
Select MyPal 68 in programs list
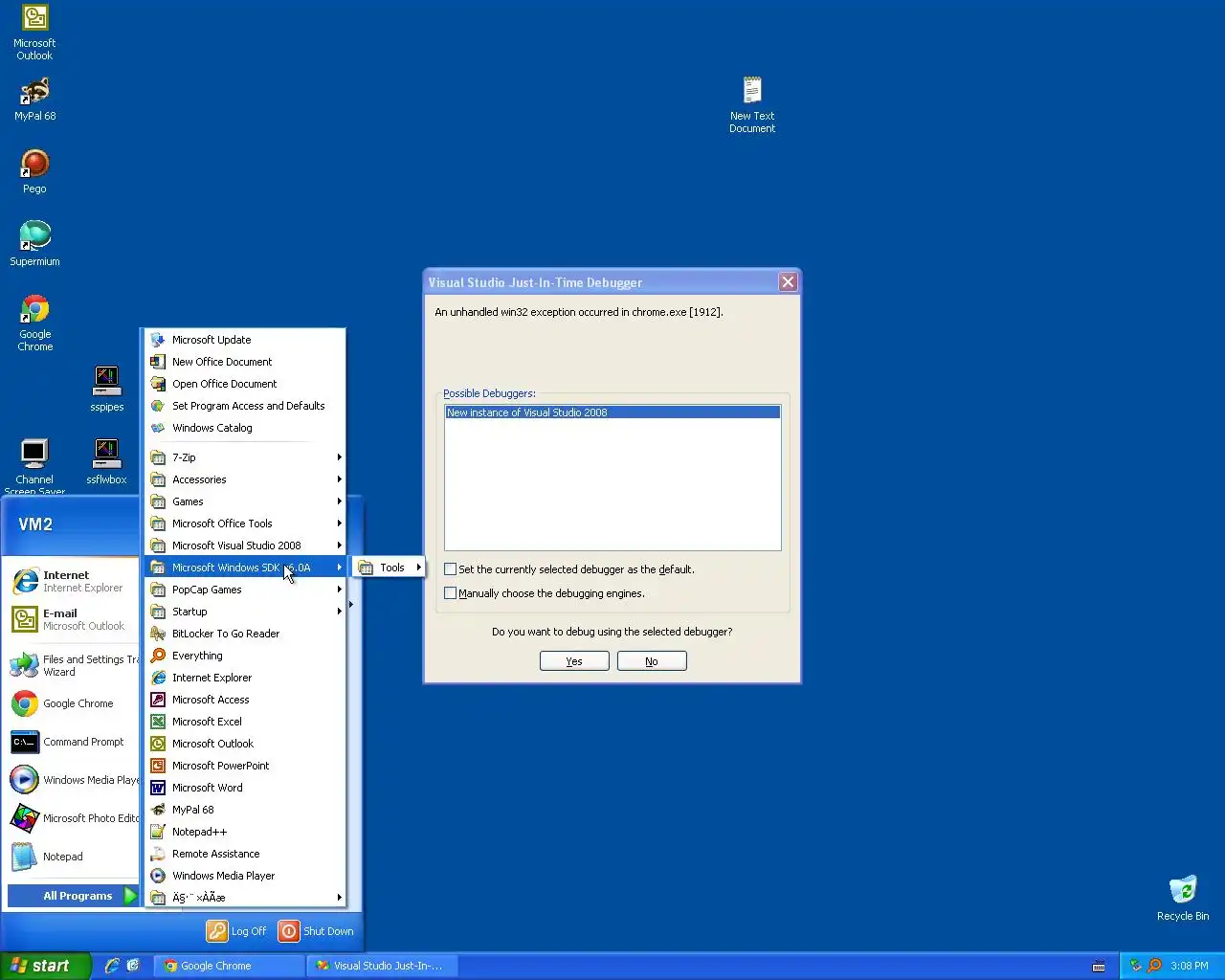click(x=244, y=810)
